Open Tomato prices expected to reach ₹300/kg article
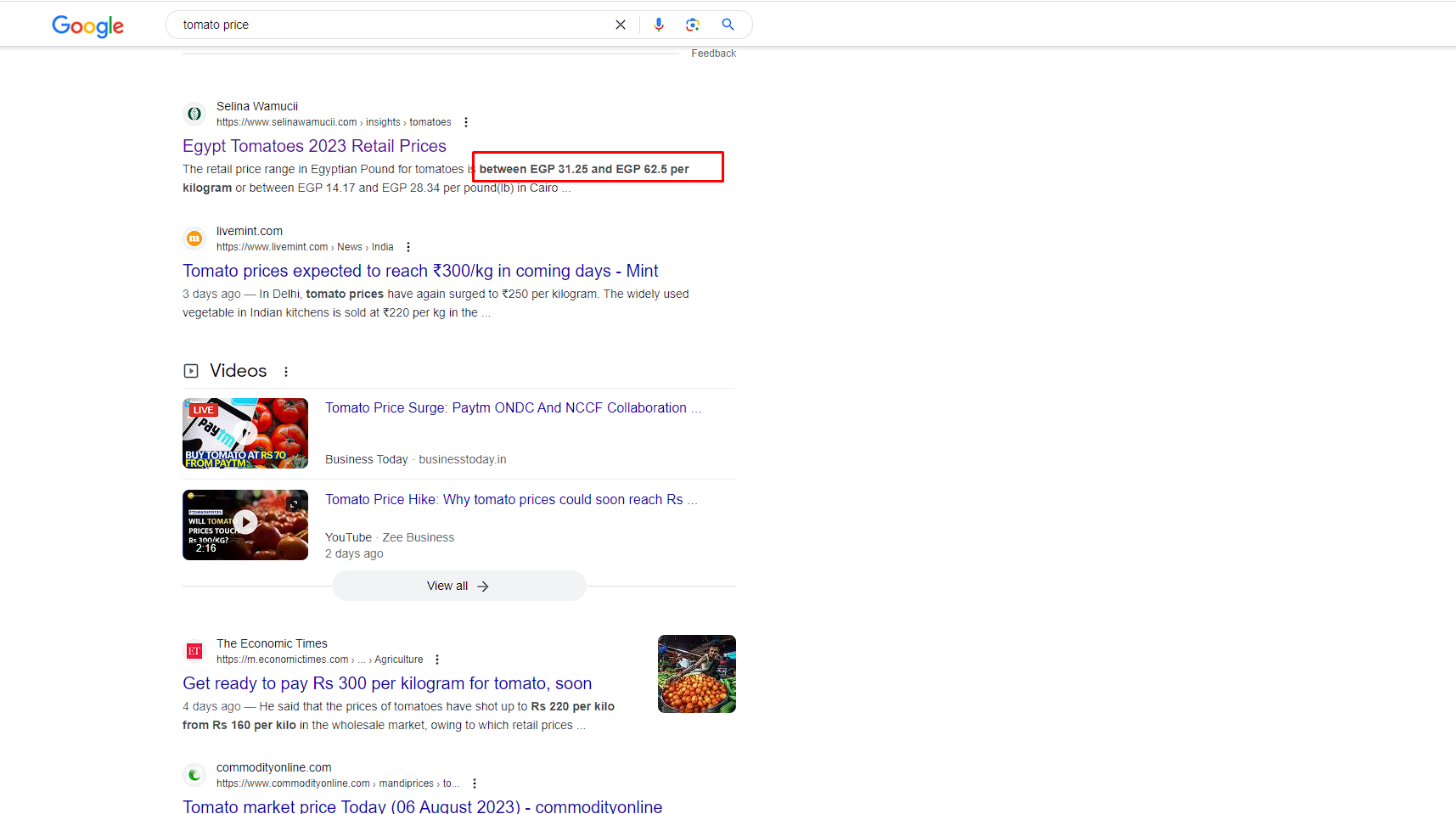Image resolution: width=1456 pixels, height=814 pixels. (420, 271)
